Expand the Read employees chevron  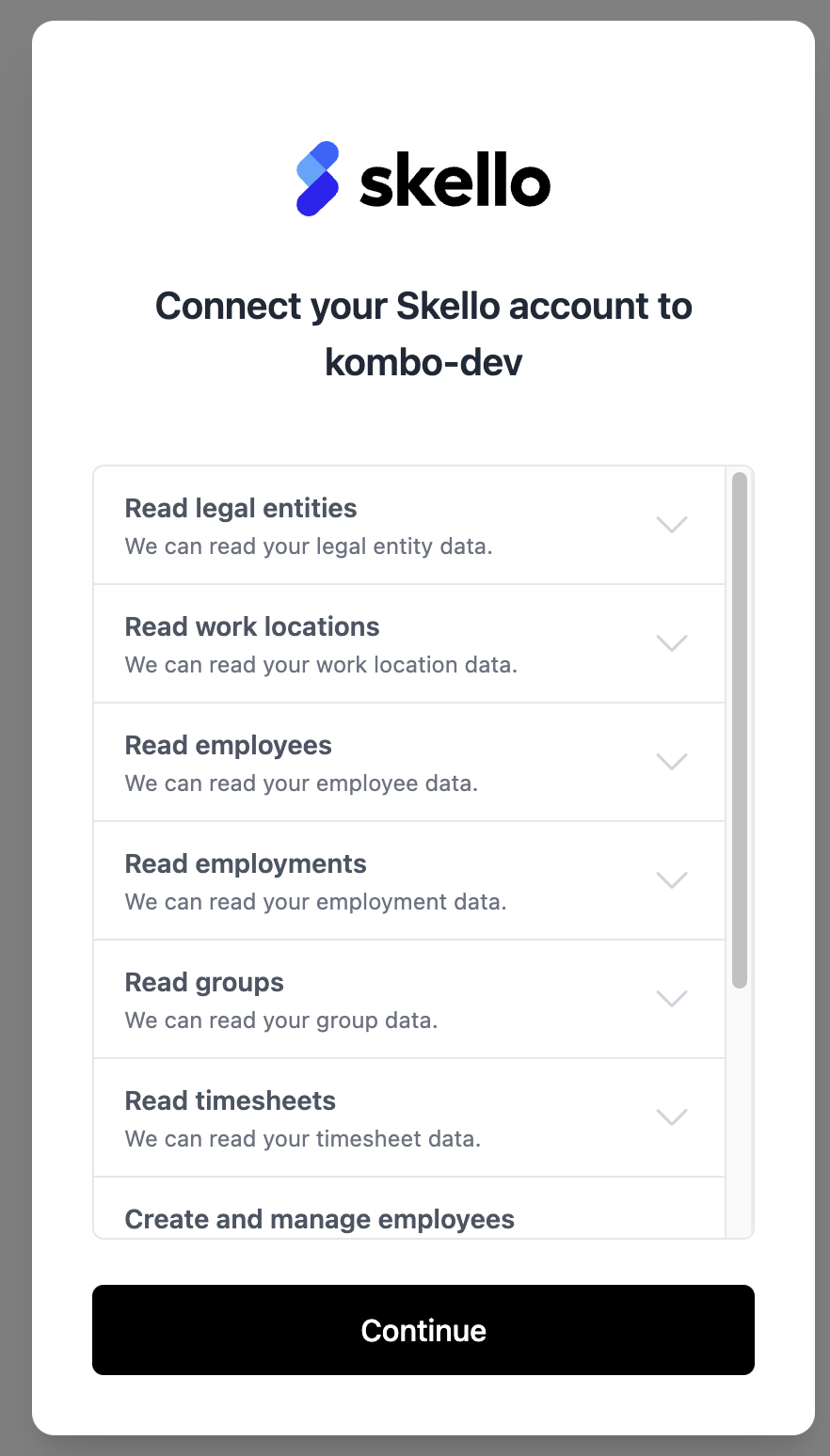point(672,762)
